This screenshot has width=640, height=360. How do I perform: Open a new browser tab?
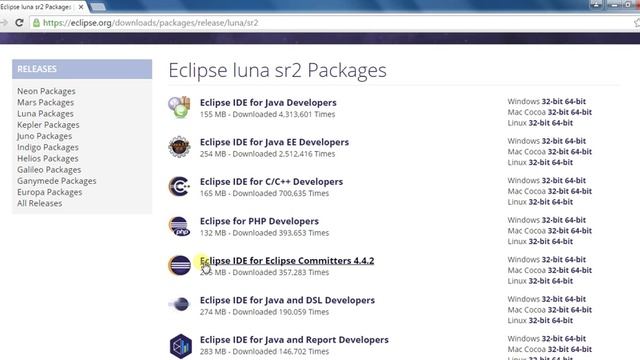point(98,7)
